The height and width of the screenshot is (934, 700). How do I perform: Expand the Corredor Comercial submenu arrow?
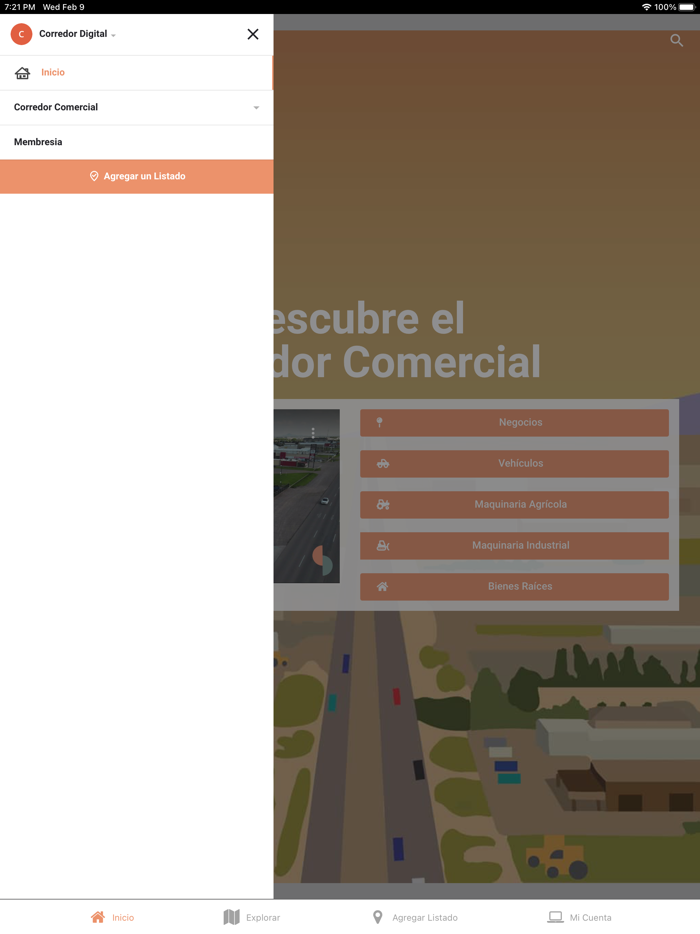(256, 108)
